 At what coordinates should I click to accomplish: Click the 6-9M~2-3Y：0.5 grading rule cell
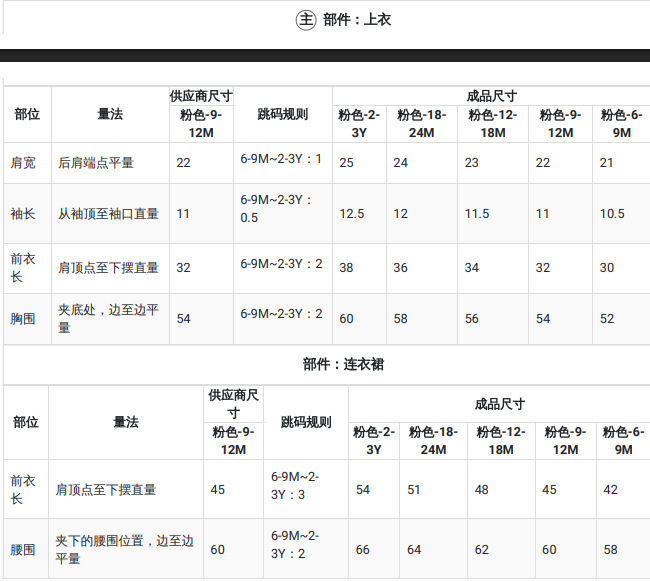(276, 208)
